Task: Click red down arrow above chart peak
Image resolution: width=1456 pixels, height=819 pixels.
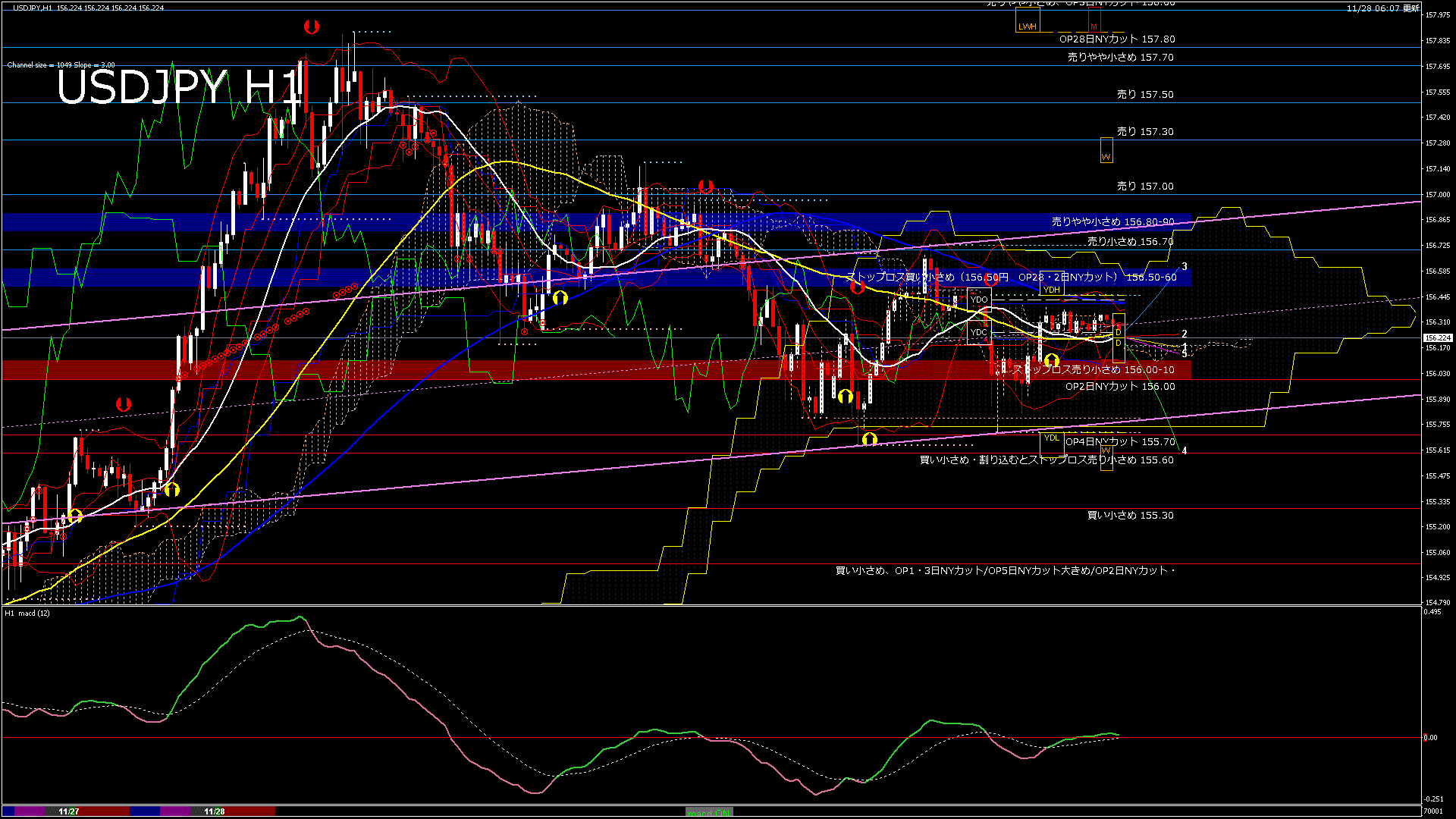Action: coord(311,27)
